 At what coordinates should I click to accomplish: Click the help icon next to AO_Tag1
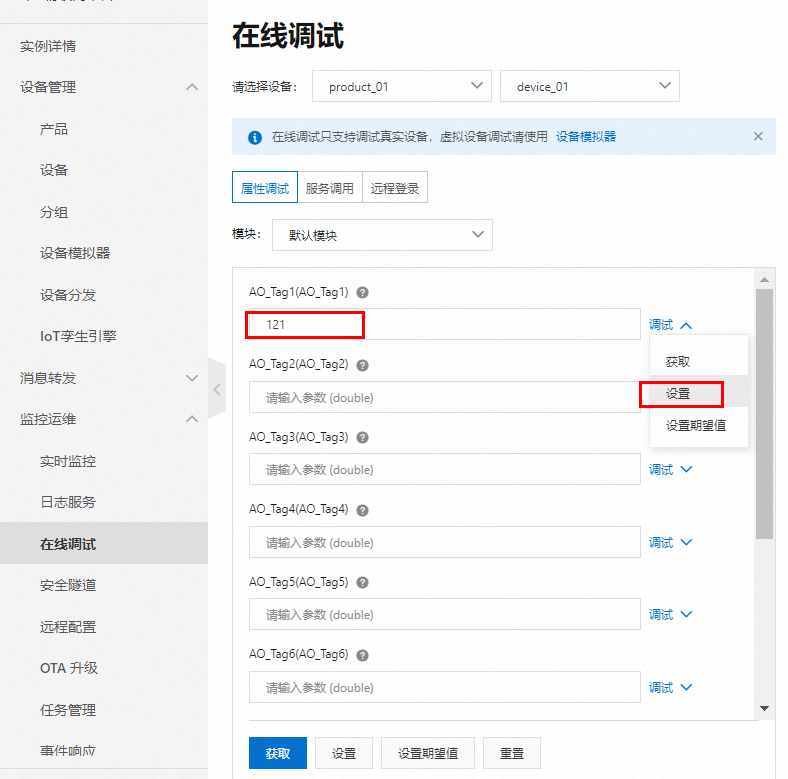363,293
